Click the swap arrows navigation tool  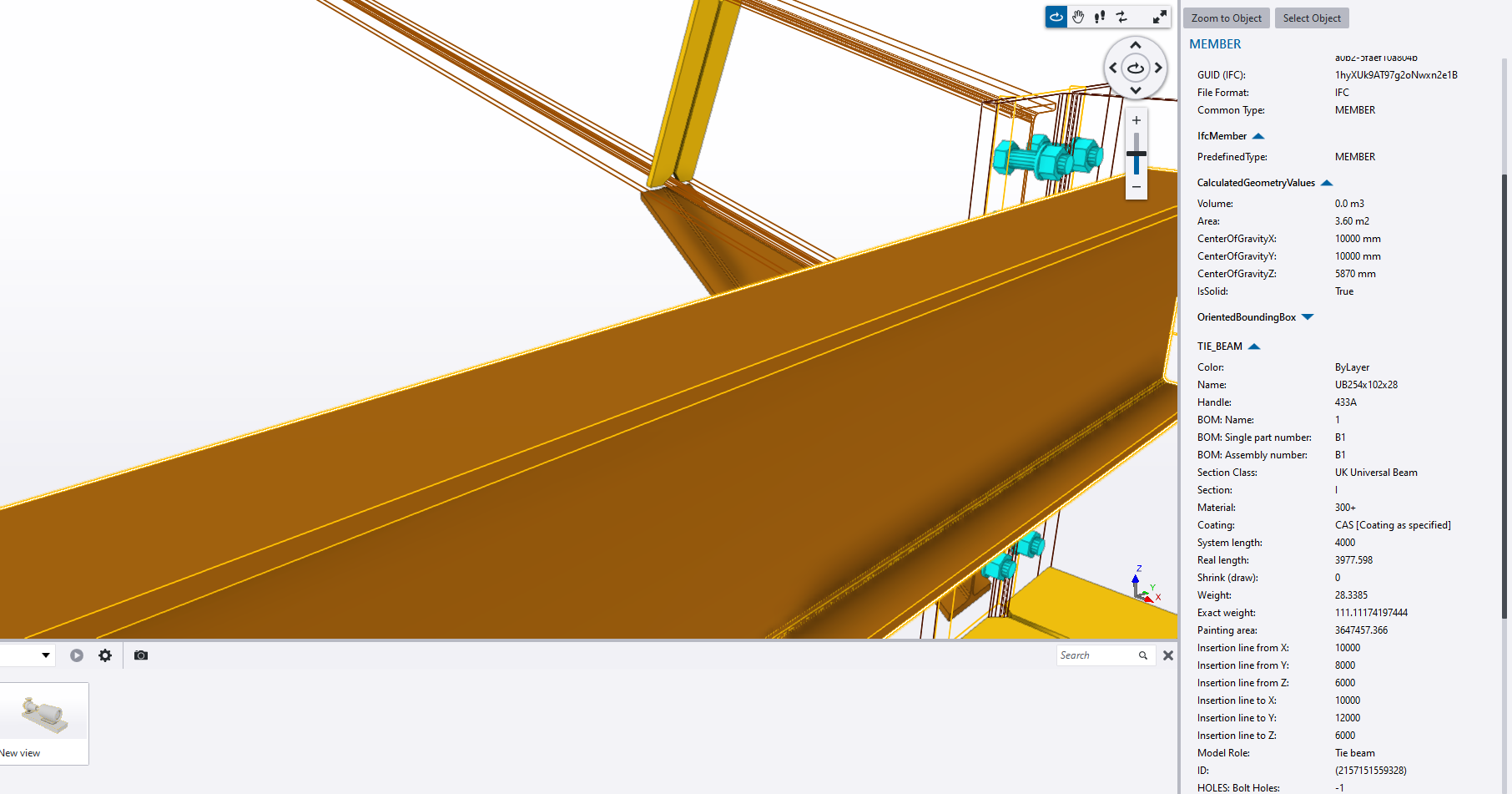pyautogui.click(x=1121, y=17)
